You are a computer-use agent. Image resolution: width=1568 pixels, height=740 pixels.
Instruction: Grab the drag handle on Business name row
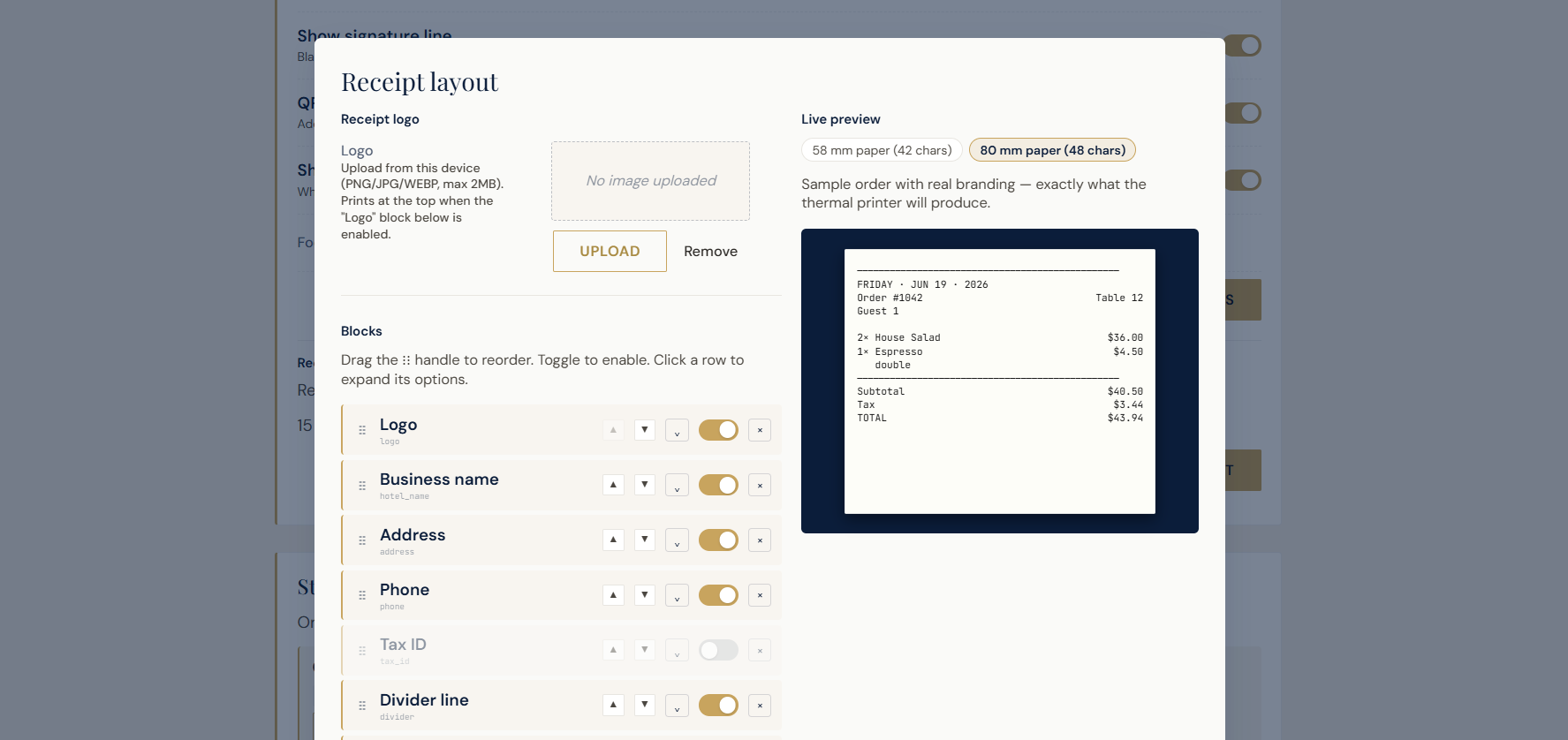(x=362, y=486)
